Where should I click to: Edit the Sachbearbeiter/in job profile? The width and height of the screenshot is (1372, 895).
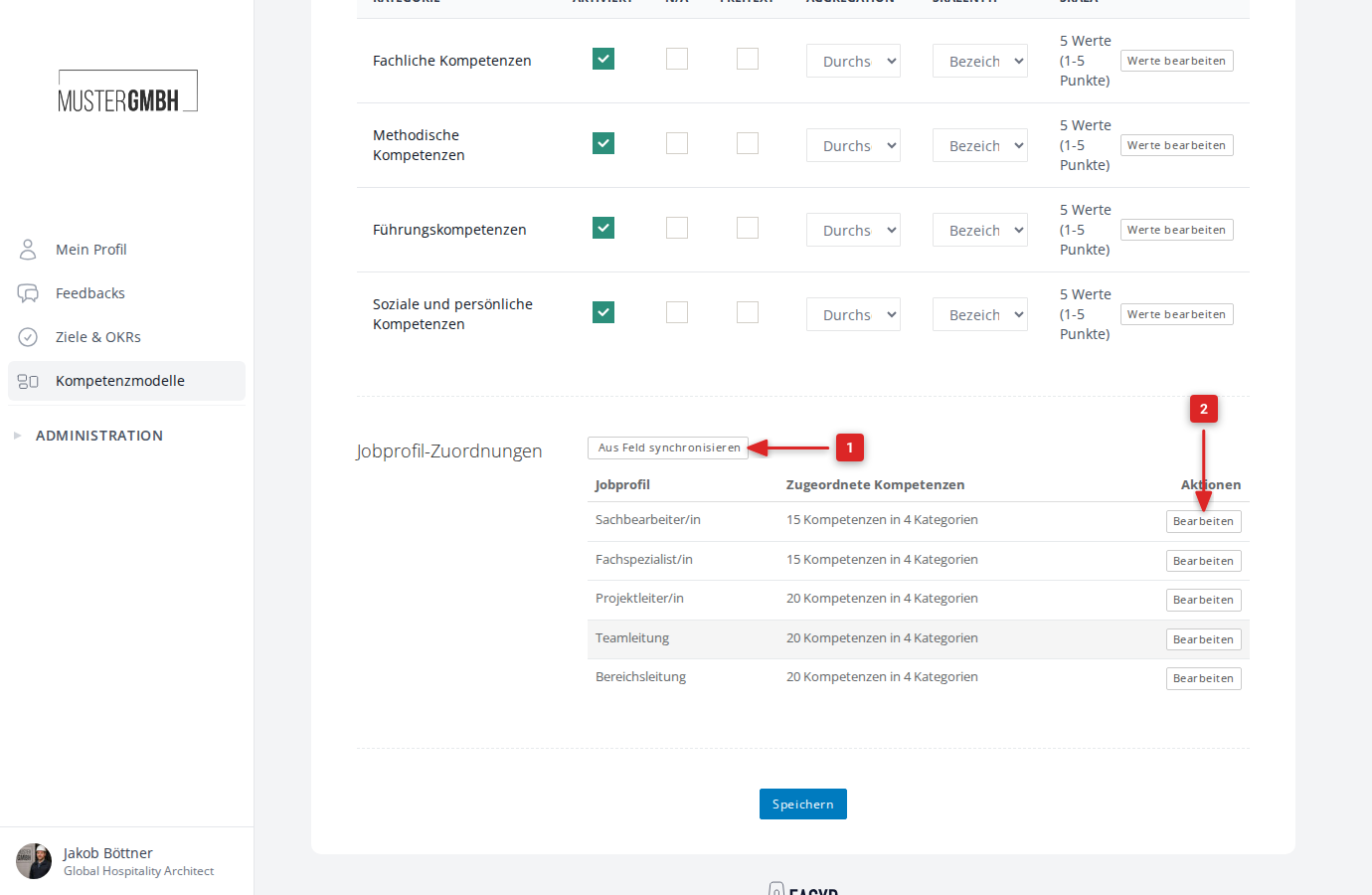tap(1203, 521)
